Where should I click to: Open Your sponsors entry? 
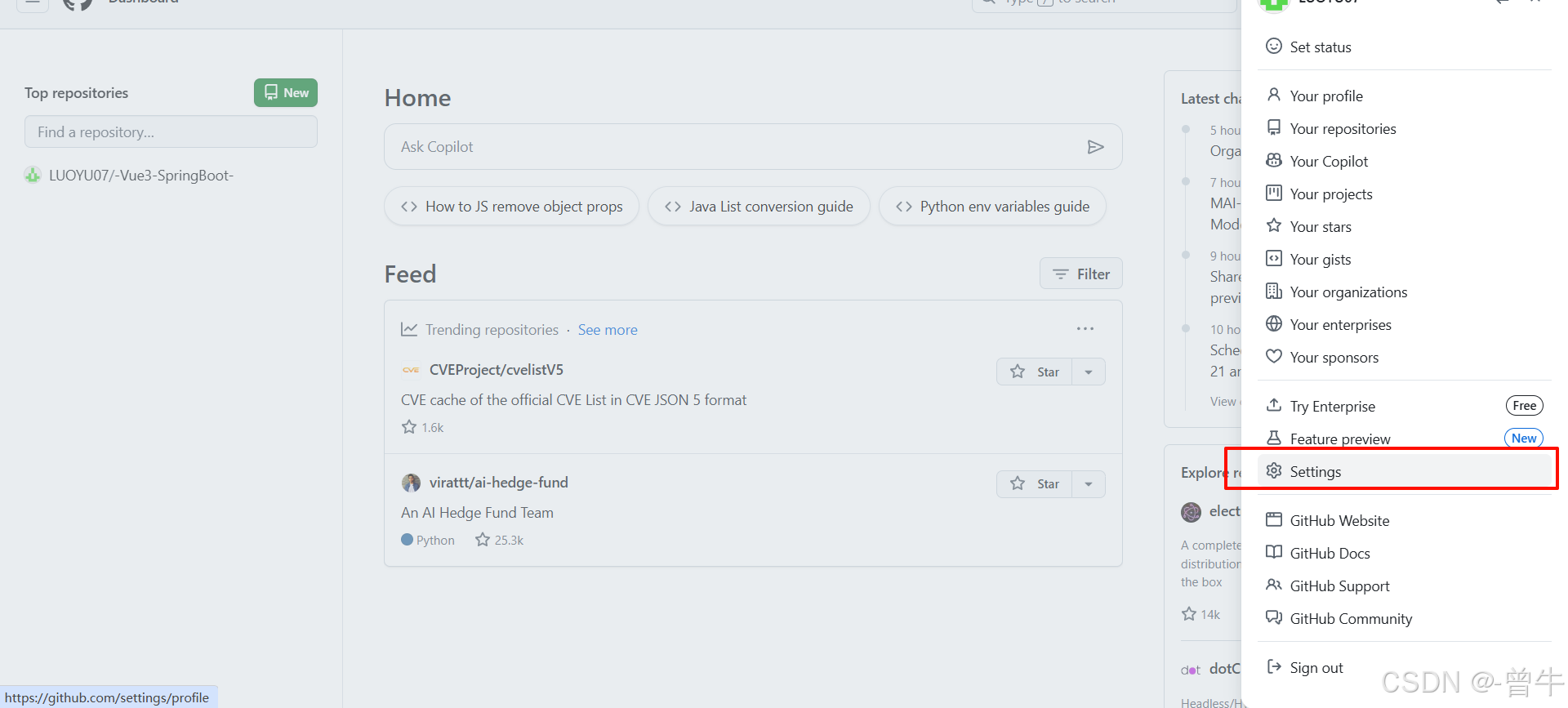click(x=1404, y=357)
